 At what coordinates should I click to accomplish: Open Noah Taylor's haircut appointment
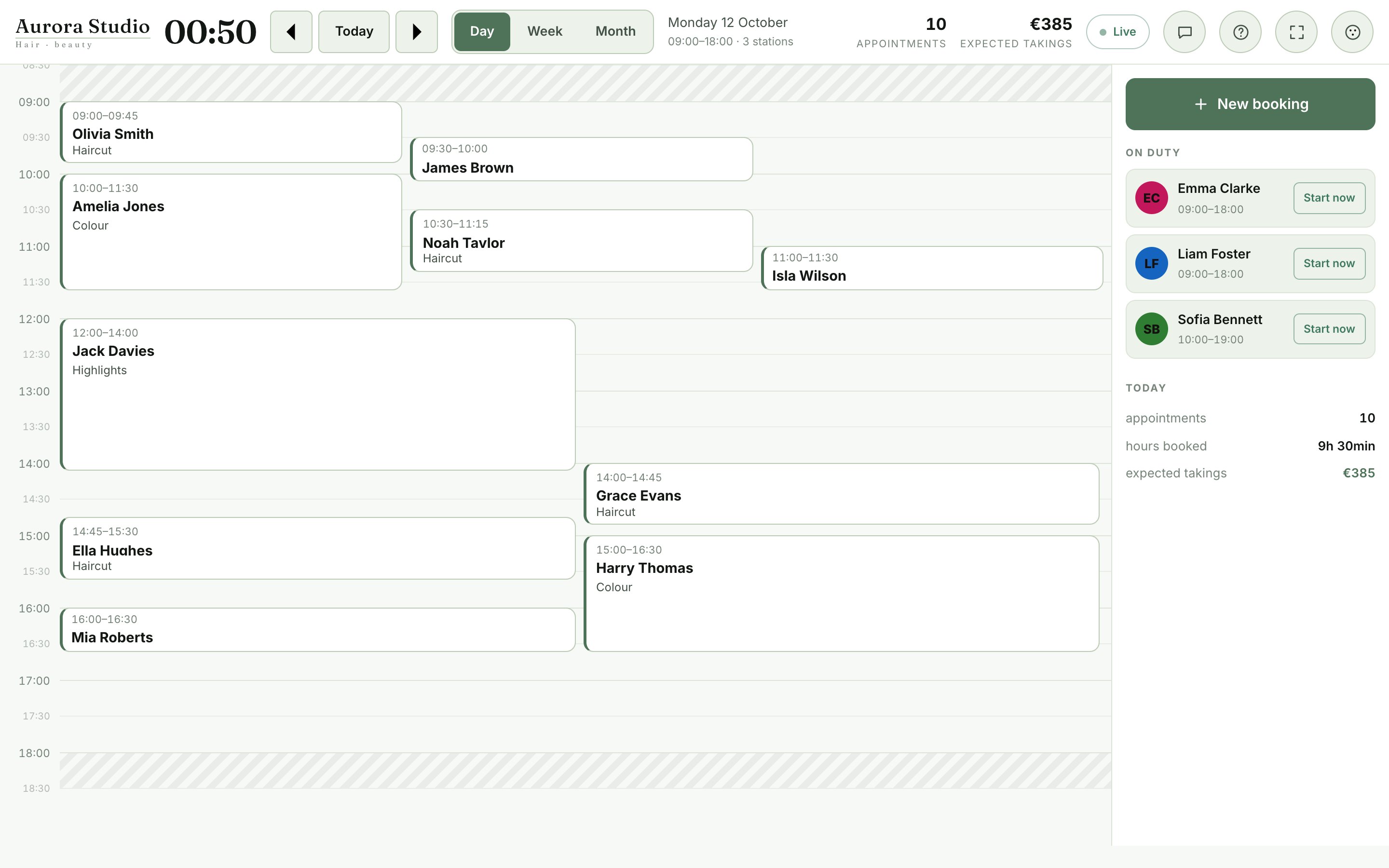pyautogui.click(x=582, y=241)
